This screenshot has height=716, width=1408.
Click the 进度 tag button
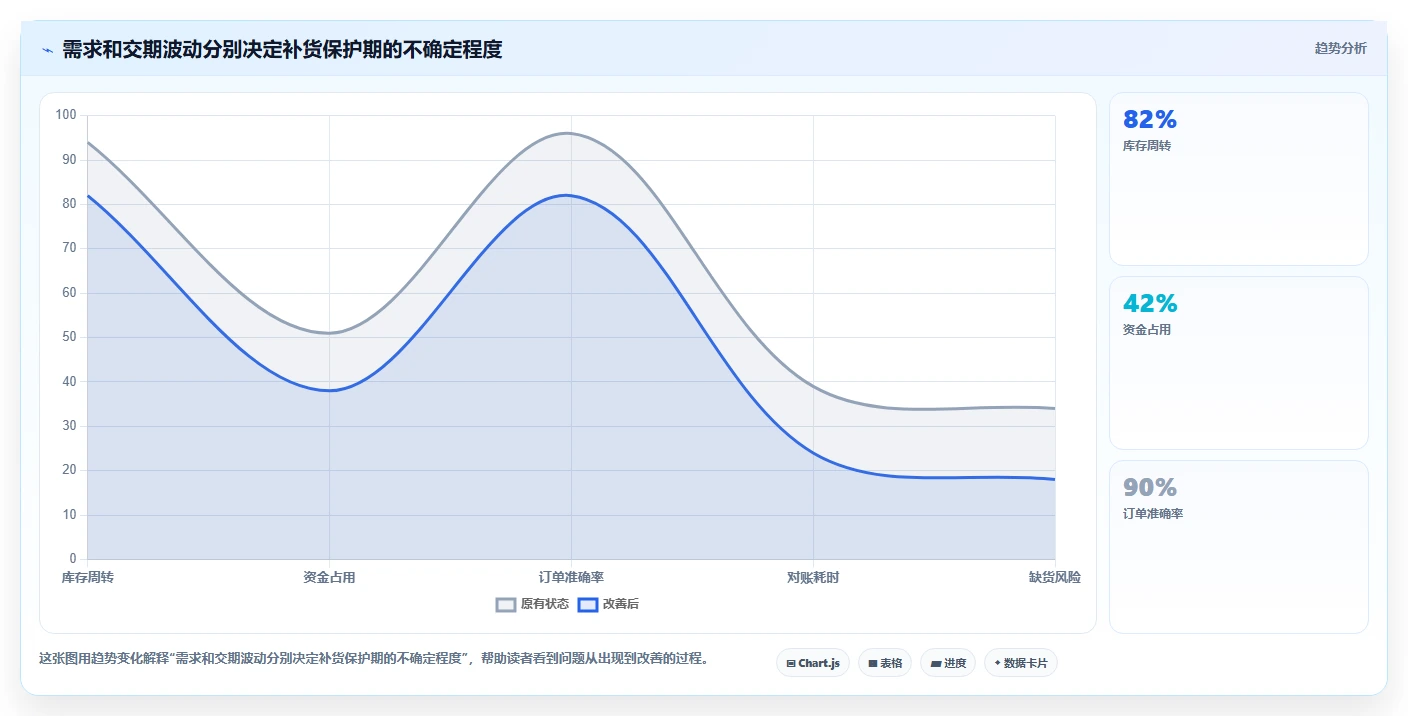(x=948, y=663)
